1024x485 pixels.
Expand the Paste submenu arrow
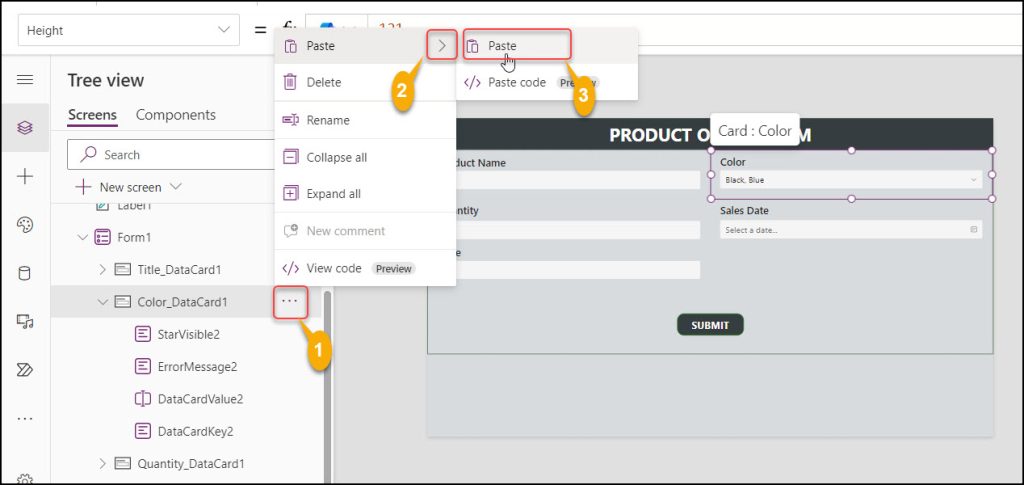point(442,46)
